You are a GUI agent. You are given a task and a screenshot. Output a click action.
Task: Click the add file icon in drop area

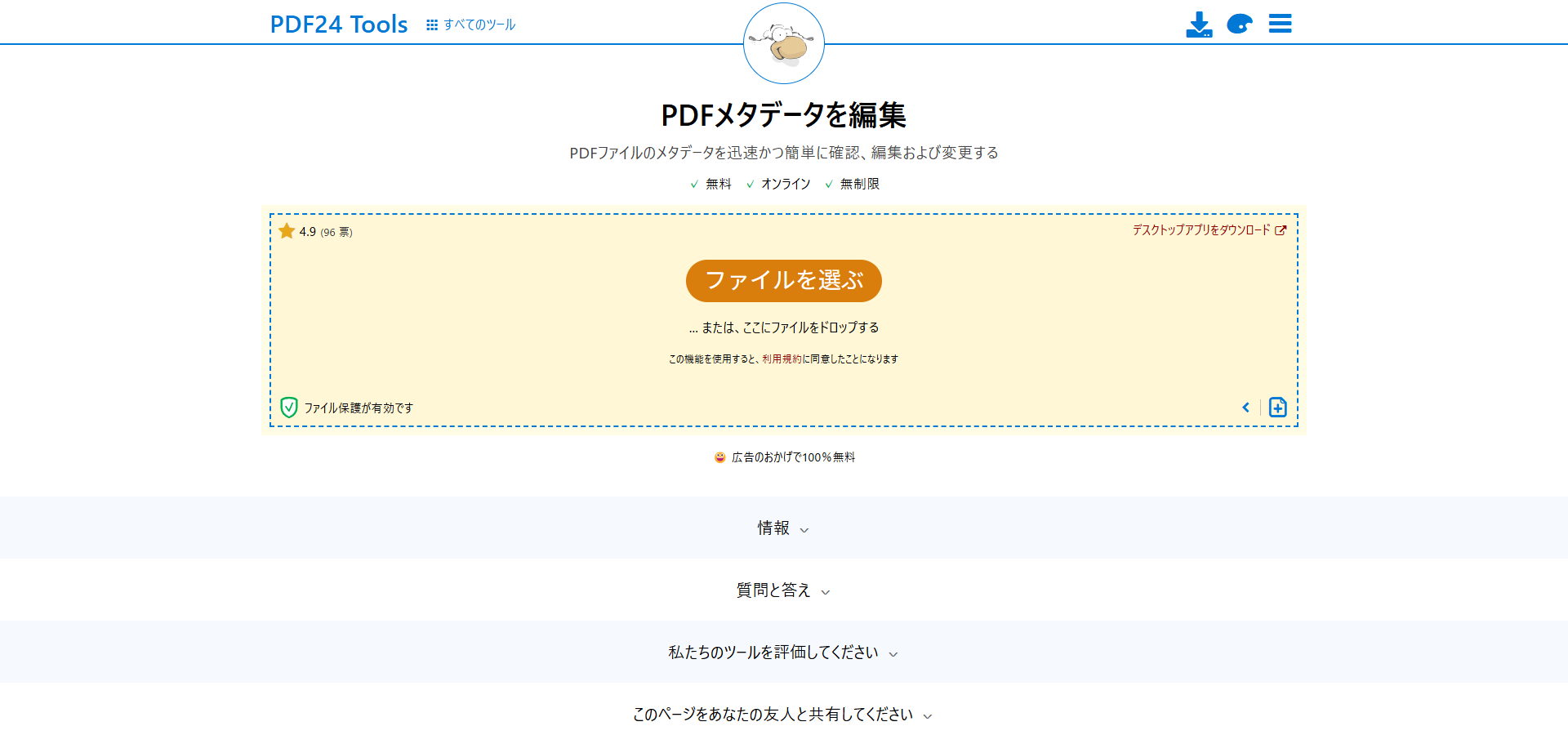tap(1278, 408)
